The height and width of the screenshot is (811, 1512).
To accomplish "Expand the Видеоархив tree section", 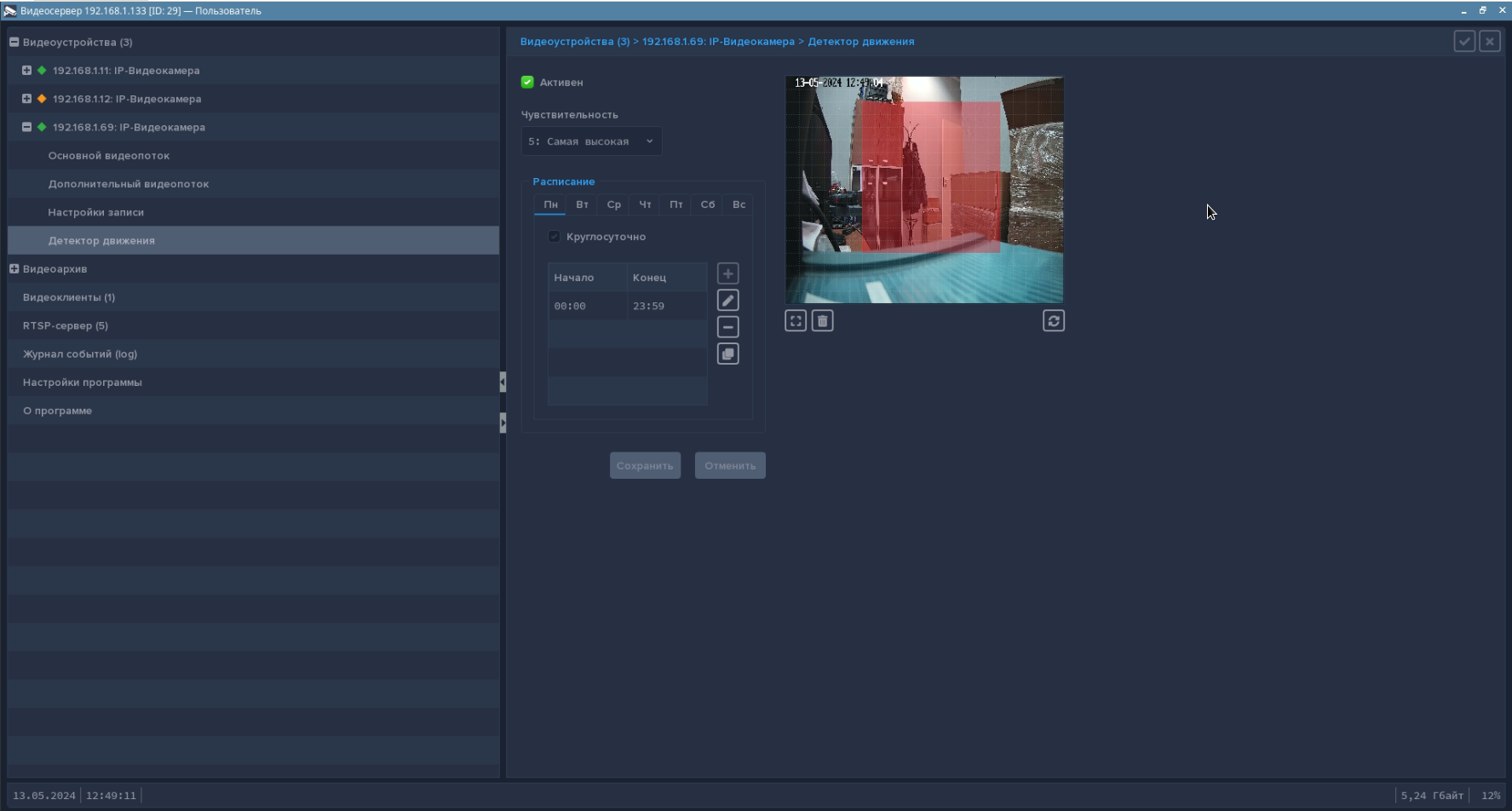I will pyautogui.click(x=14, y=269).
